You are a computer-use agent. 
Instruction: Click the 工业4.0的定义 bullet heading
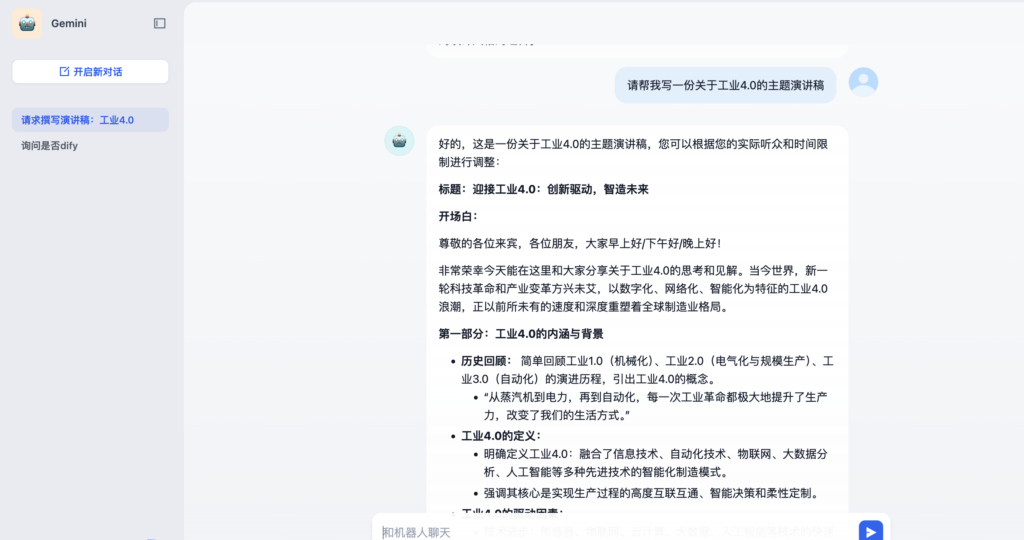coord(500,436)
